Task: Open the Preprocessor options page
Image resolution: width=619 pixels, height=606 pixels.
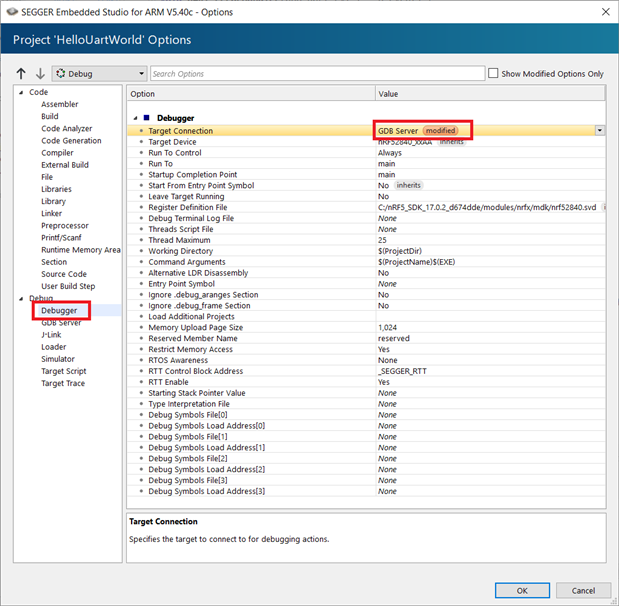Action: 64,226
